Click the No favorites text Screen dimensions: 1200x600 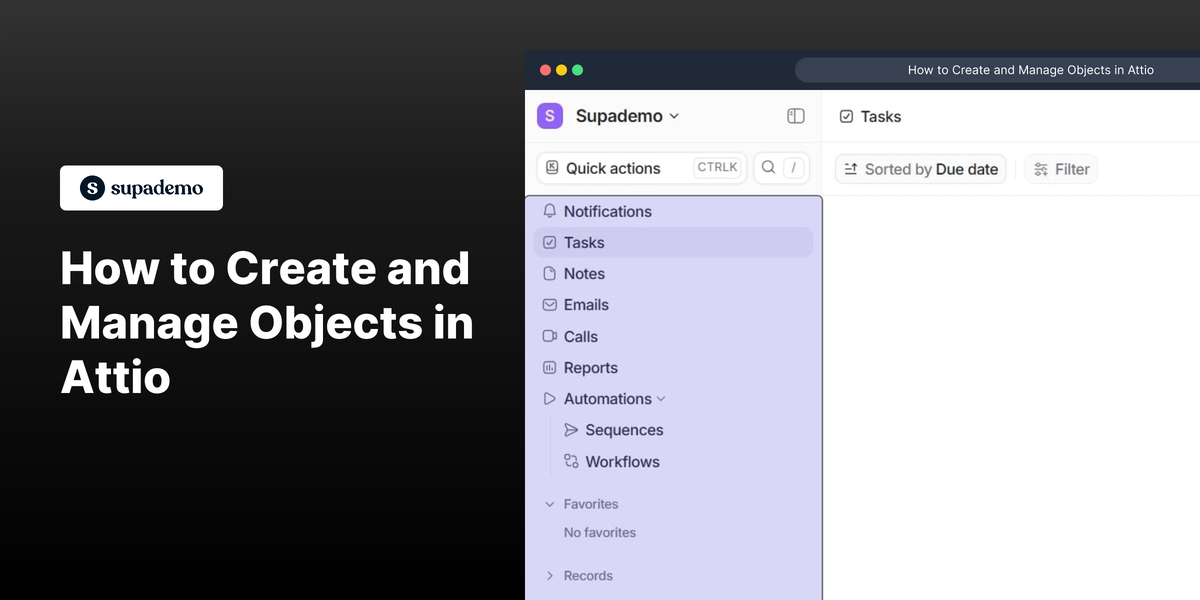coord(600,532)
